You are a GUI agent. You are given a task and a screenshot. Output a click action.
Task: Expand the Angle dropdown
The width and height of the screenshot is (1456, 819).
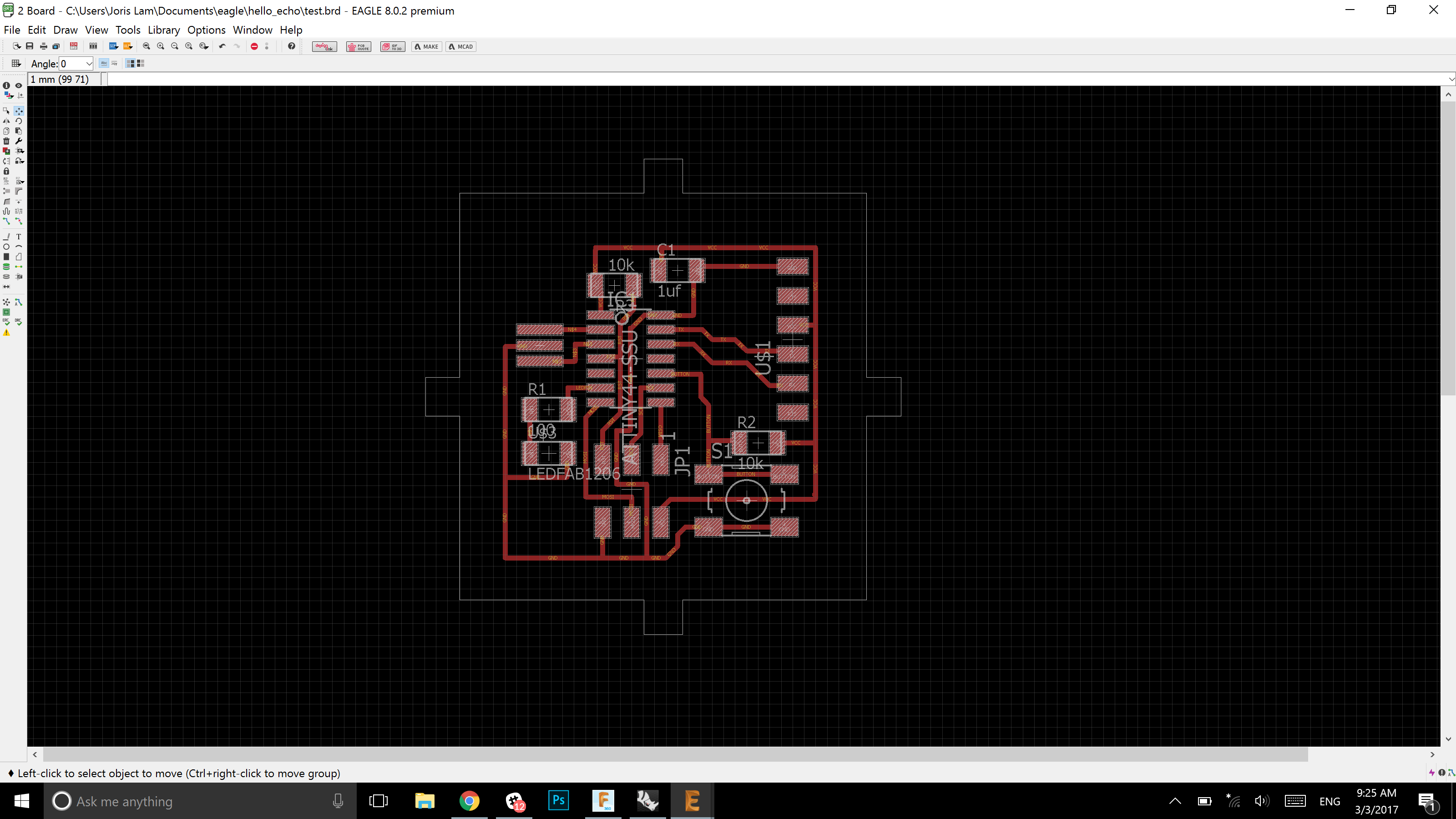[89, 64]
